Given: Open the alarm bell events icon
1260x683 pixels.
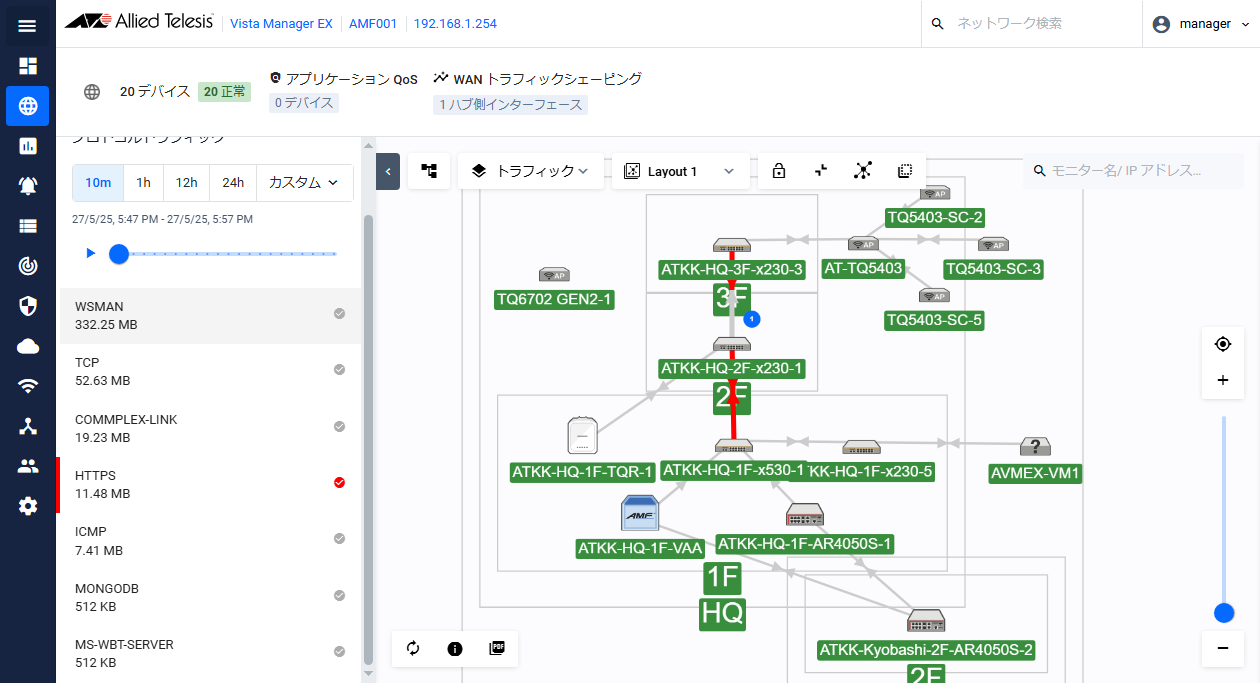Looking at the screenshot, I should [27, 186].
